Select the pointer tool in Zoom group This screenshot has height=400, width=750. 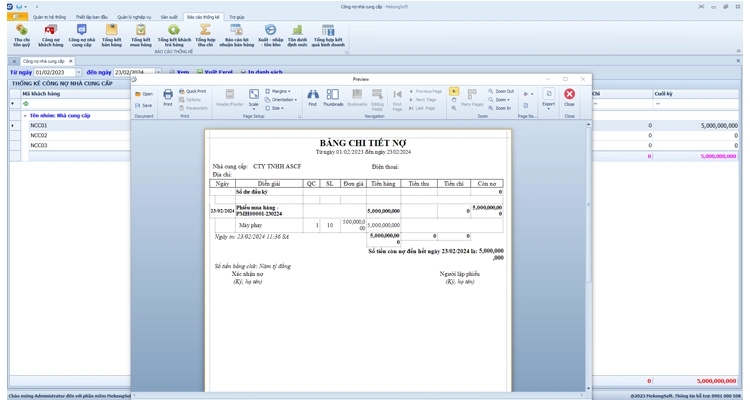point(454,91)
